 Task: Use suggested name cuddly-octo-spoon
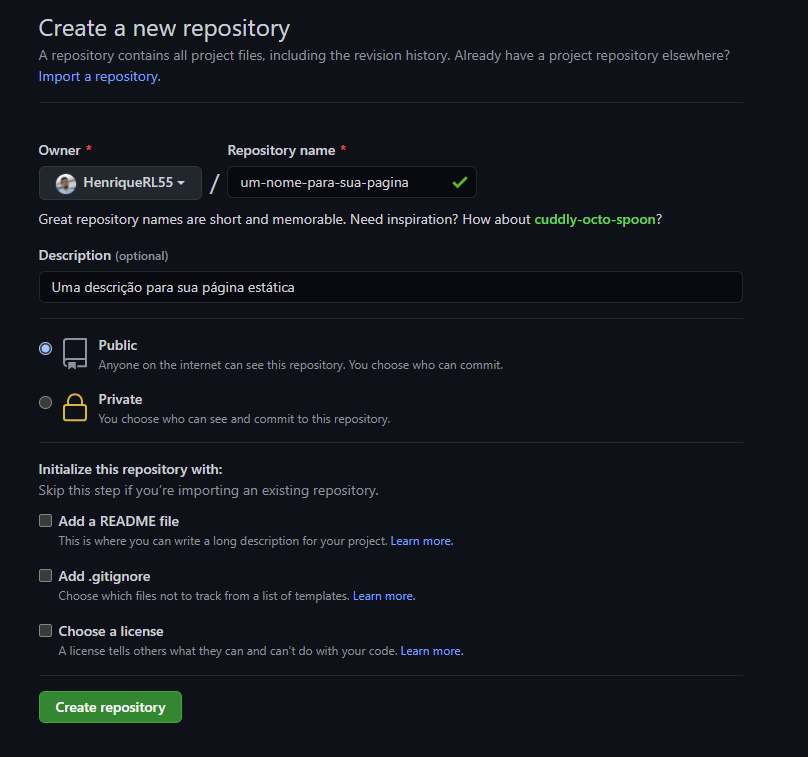click(594, 219)
